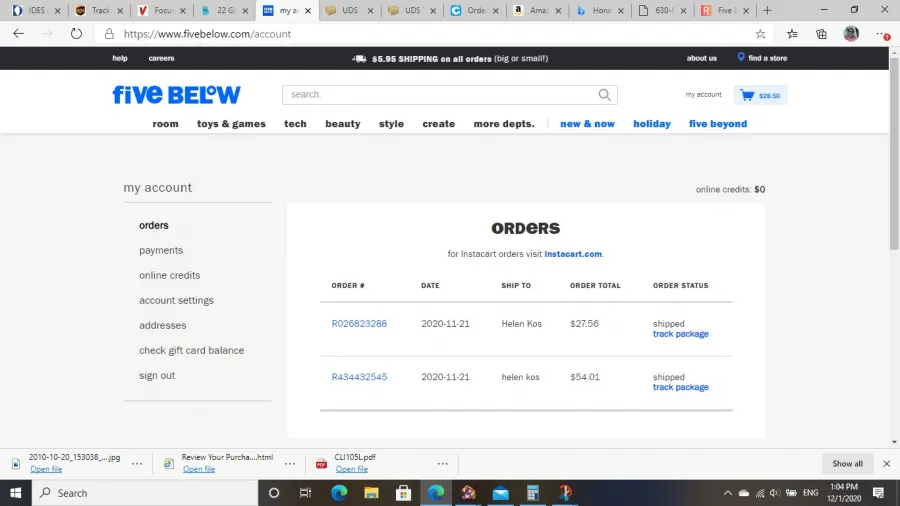Click the find a store location pin
The width and height of the screenshot is (900, 506).
pos(741,58)
